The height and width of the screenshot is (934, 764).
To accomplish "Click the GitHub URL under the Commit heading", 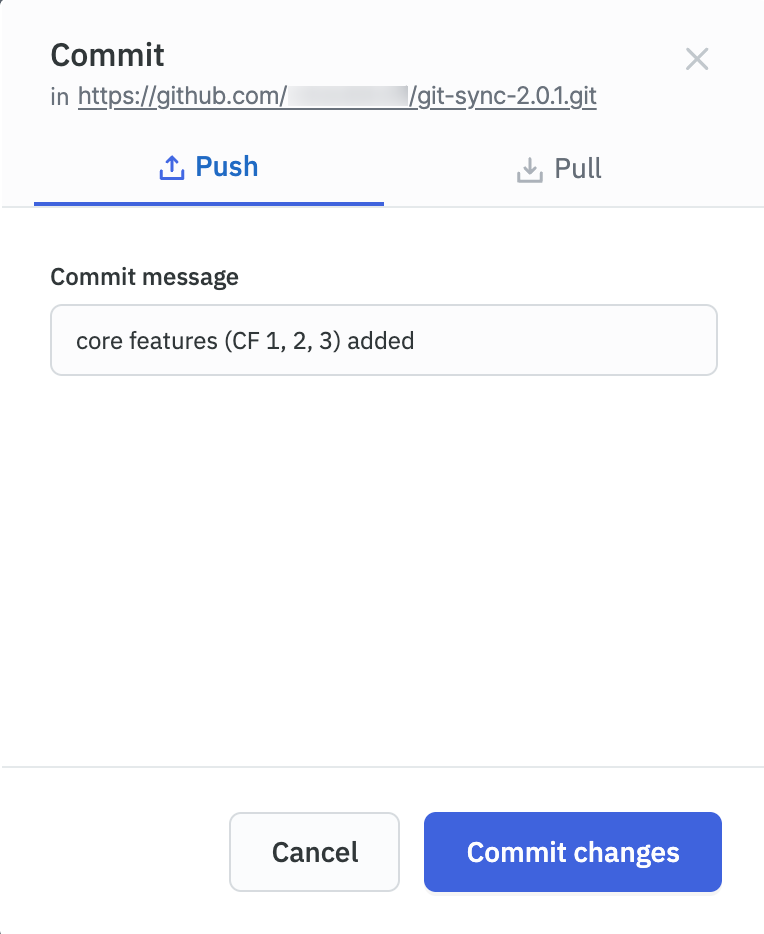I will click(337, 96).
